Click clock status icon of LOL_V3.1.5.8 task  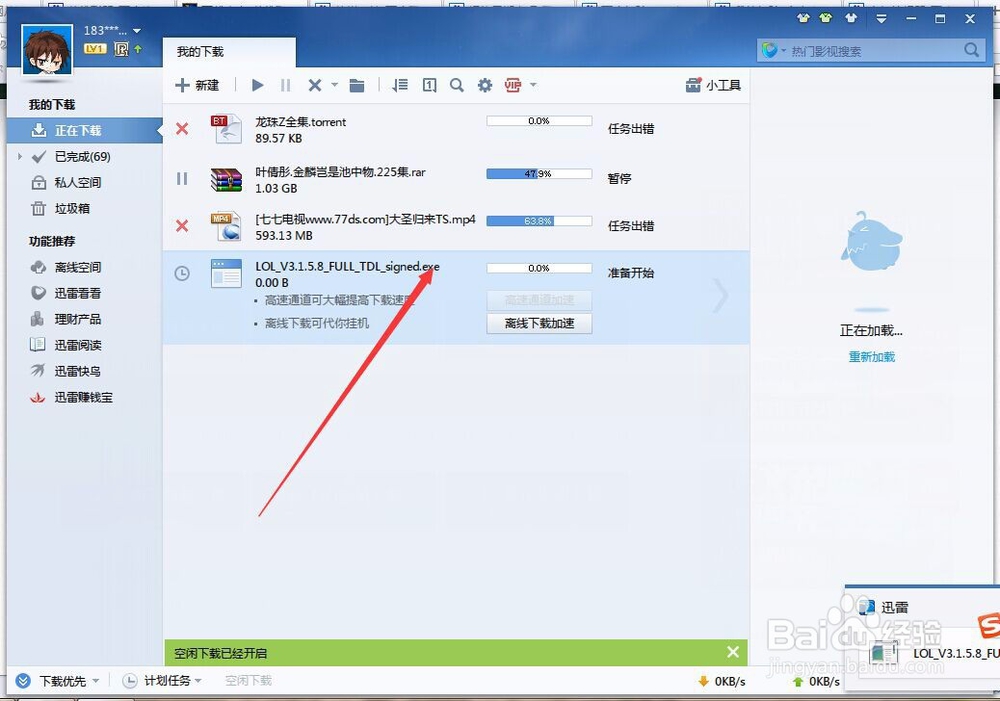click(x=182, y=274)
